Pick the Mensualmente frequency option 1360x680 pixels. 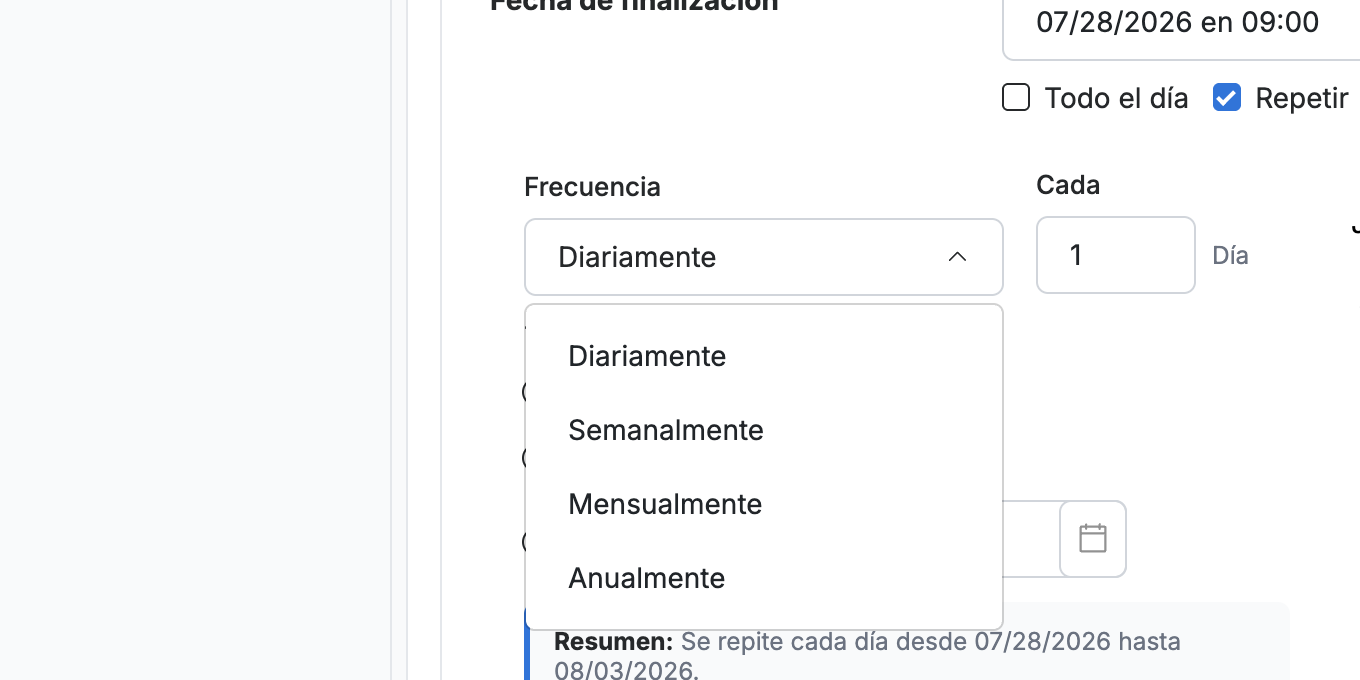pos(763,504)
